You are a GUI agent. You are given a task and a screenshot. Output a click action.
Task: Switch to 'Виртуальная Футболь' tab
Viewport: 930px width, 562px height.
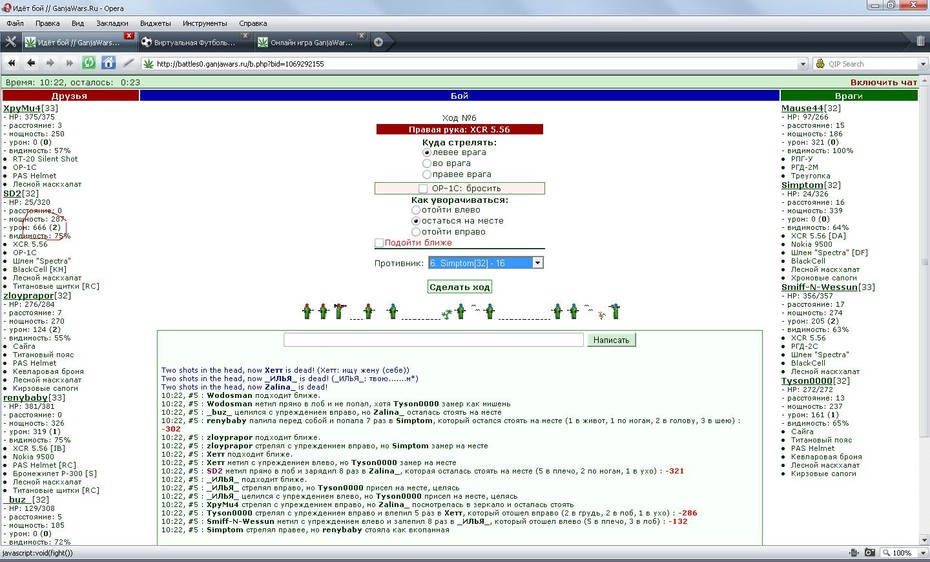click(x=195, y=42)
